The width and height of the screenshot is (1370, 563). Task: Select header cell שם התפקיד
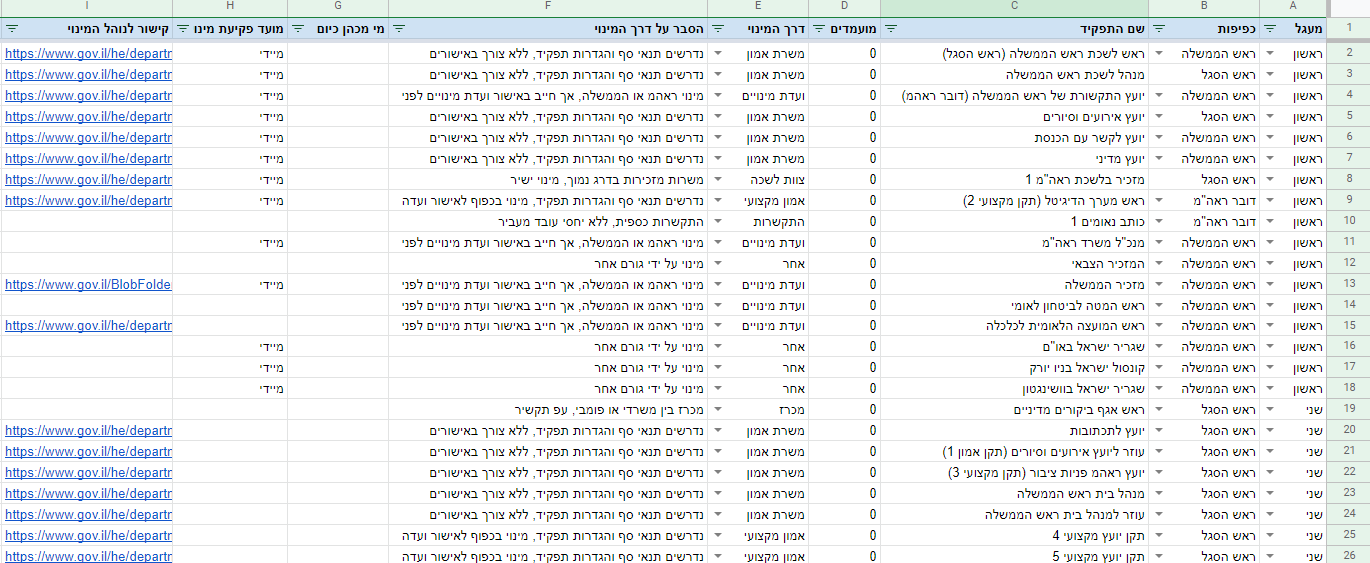click(1015, 30)
